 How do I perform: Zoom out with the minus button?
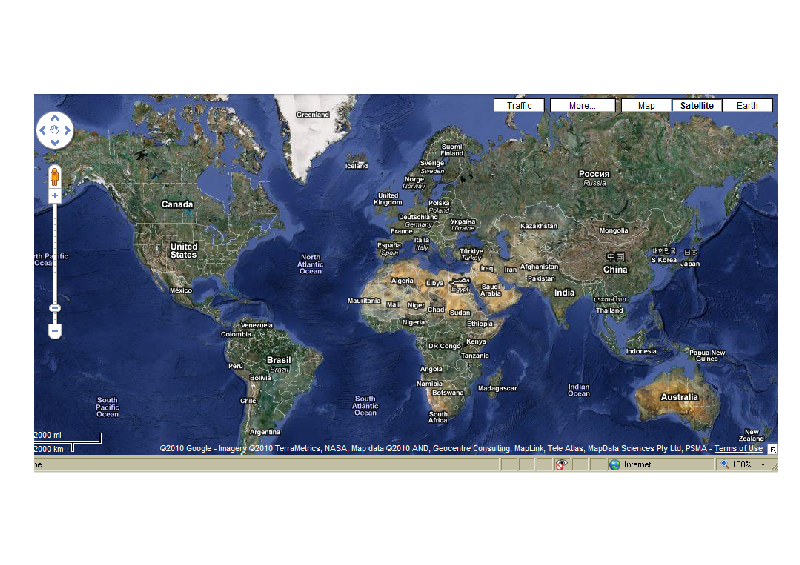55,329
